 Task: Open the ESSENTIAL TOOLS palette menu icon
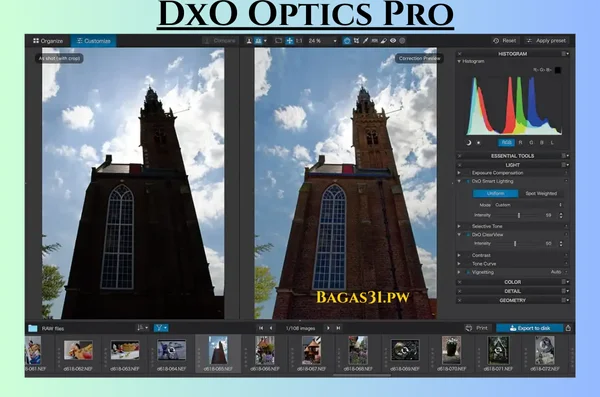[x=565, y=156]
